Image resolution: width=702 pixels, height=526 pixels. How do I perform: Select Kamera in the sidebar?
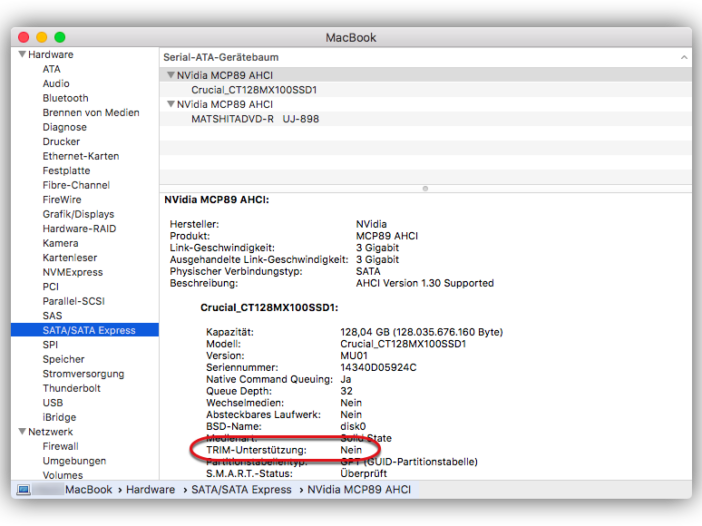coord(60,243)
